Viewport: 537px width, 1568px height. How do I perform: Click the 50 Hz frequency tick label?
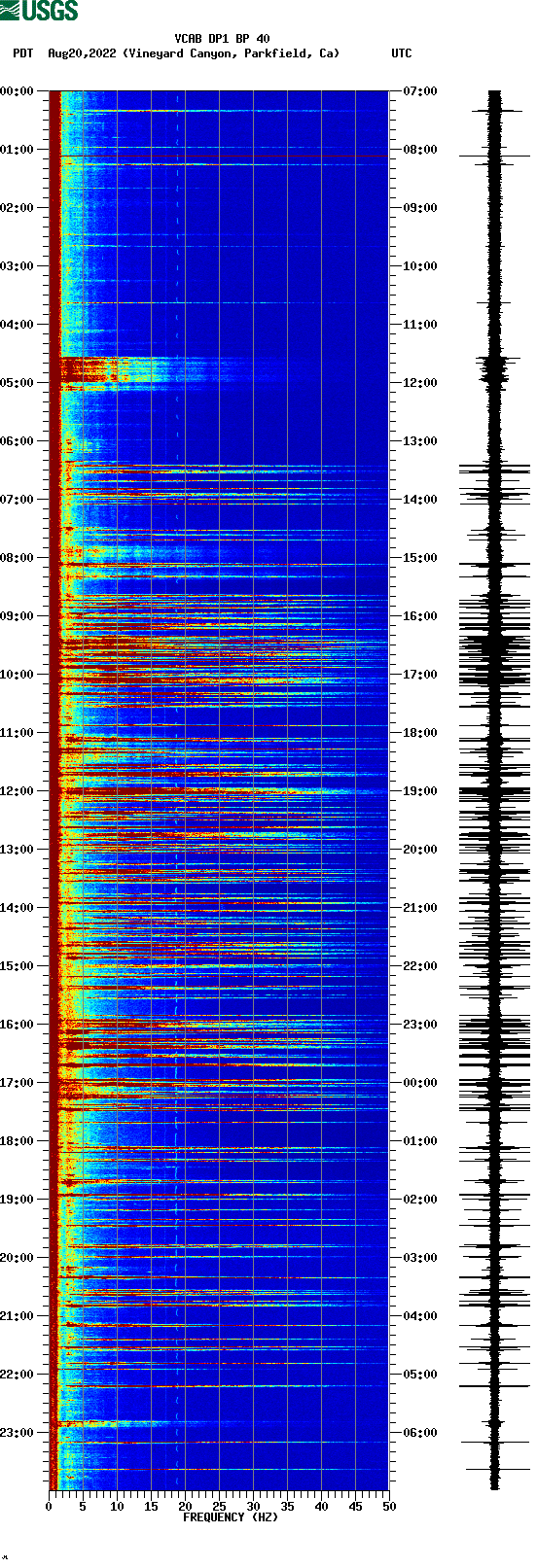389,1507
